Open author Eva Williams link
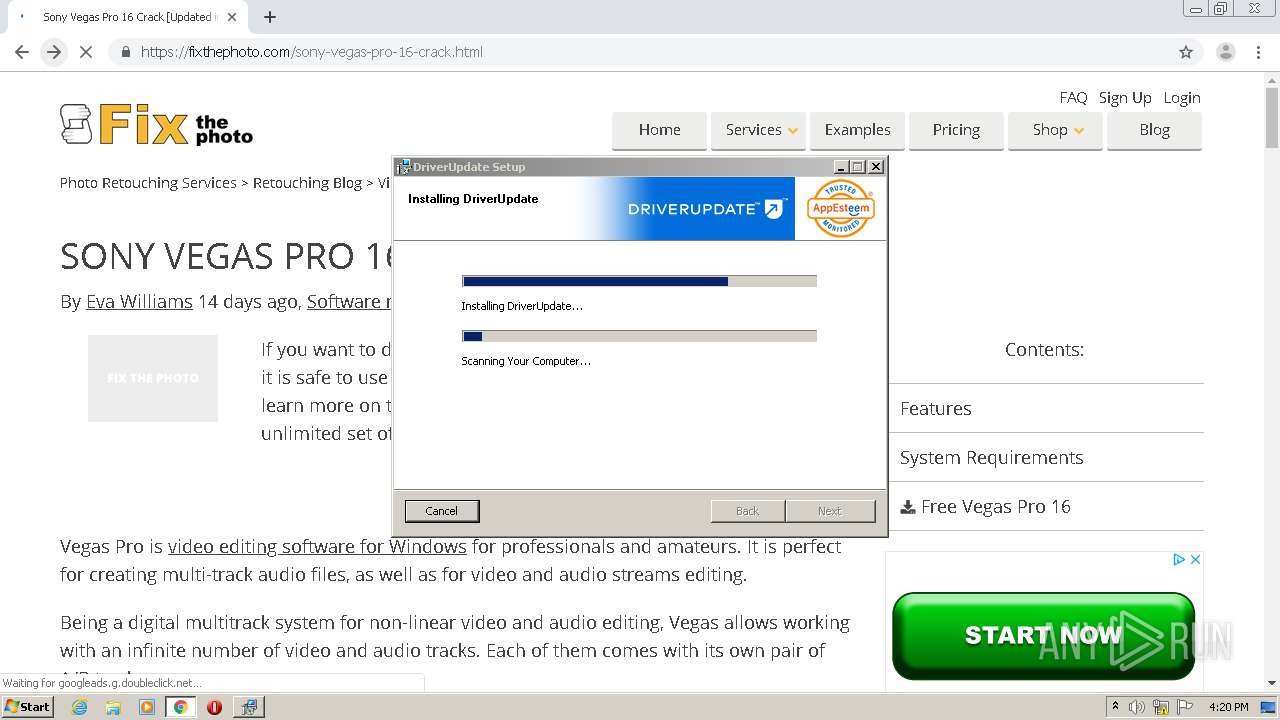Viewport: 1280px width, 720px height. point(139,302)
